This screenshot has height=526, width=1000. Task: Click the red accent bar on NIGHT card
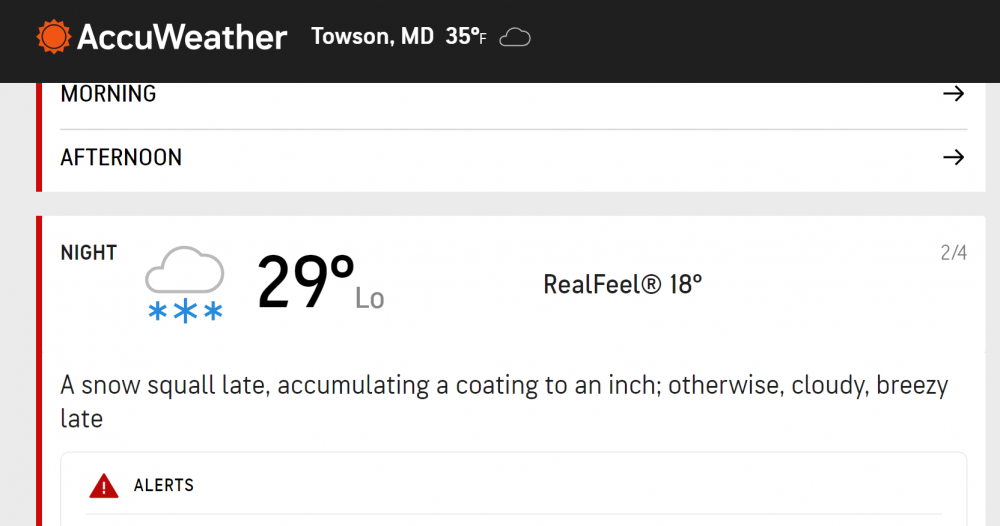pyautogui.click(x=39, y=371)
